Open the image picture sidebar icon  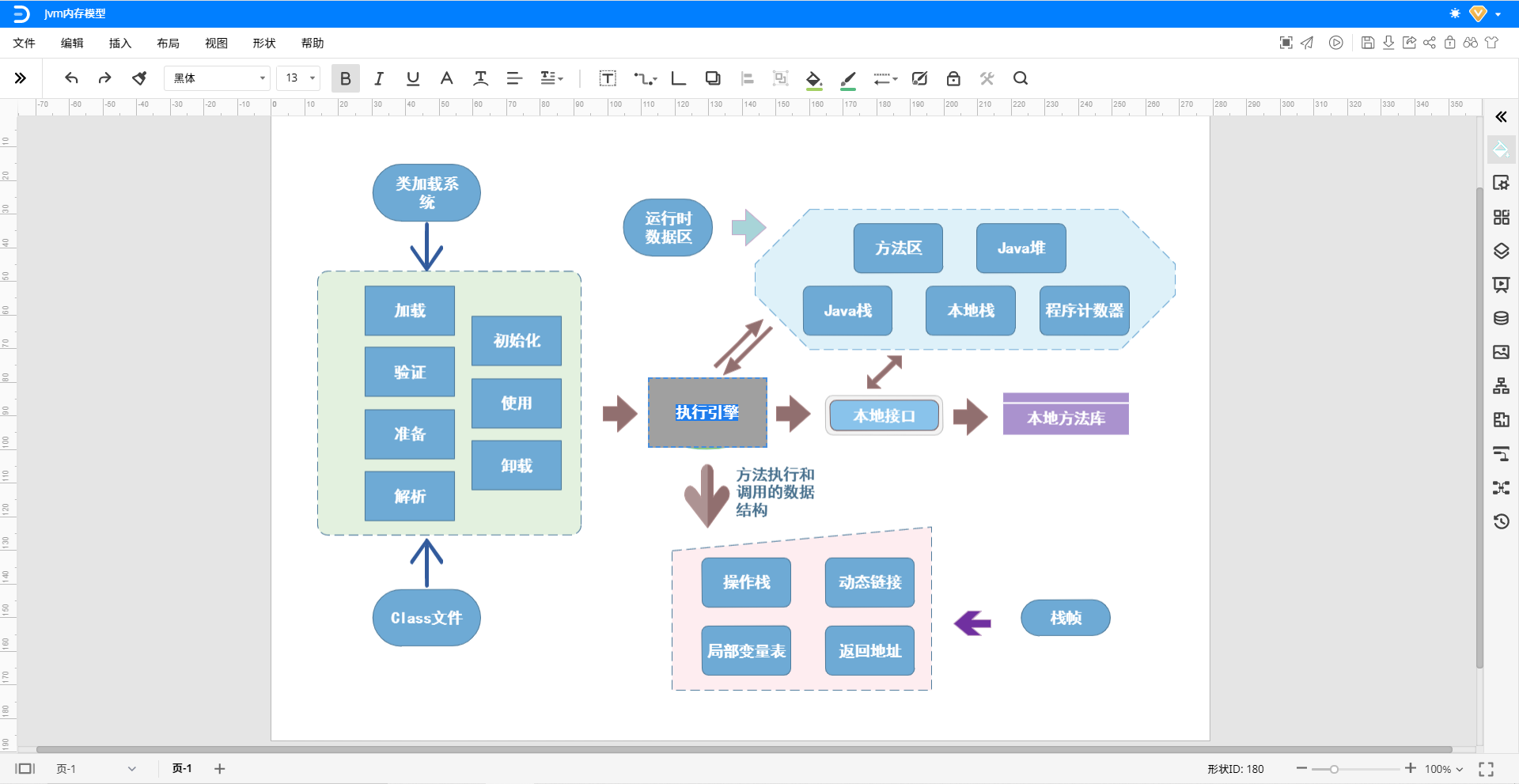(1501, 352)
